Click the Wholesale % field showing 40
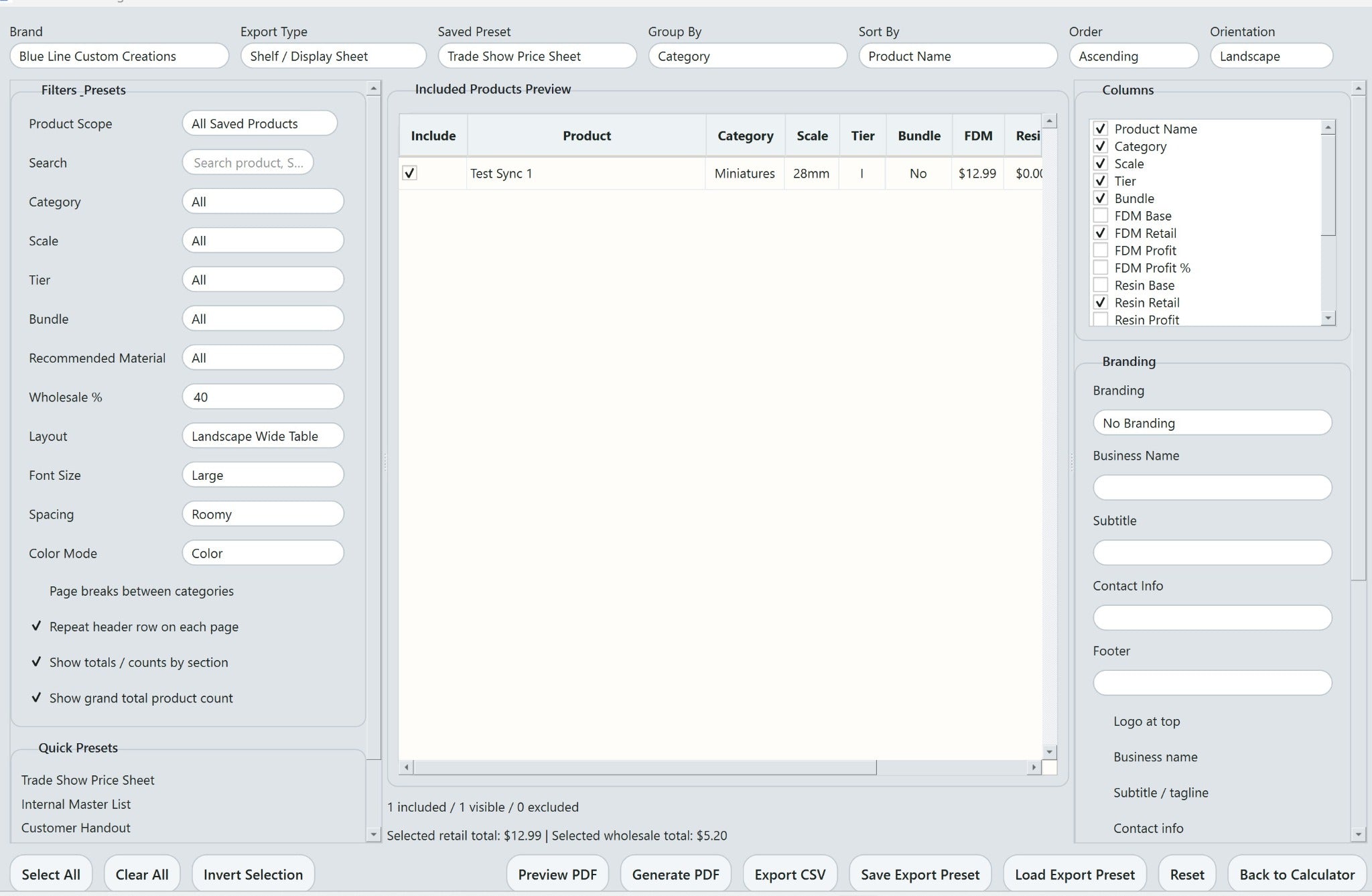This screenshot has height=896, width=1372. 263,397
